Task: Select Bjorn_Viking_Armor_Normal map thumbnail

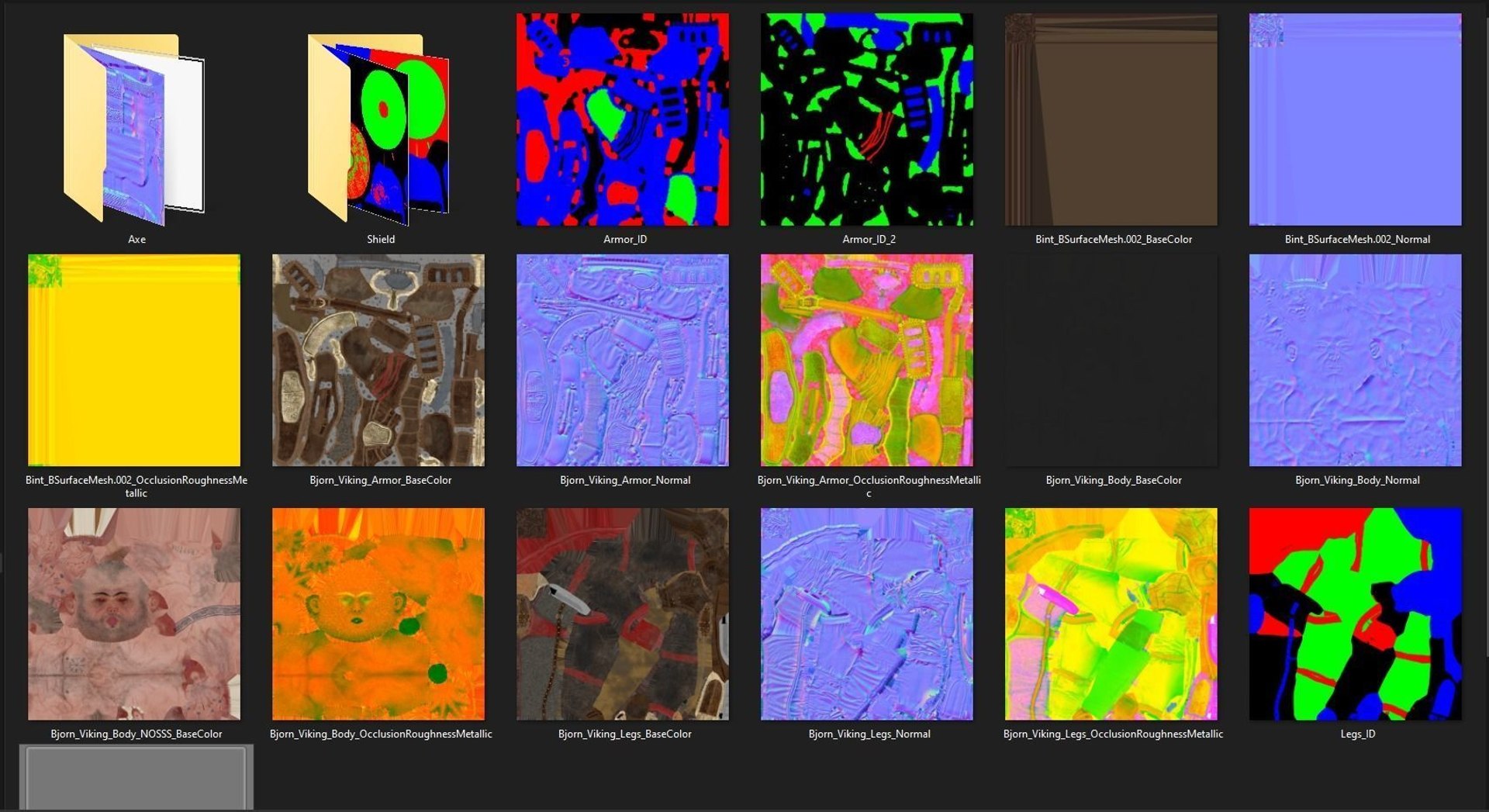Action: pyautogui.click(x=623, y=360)
